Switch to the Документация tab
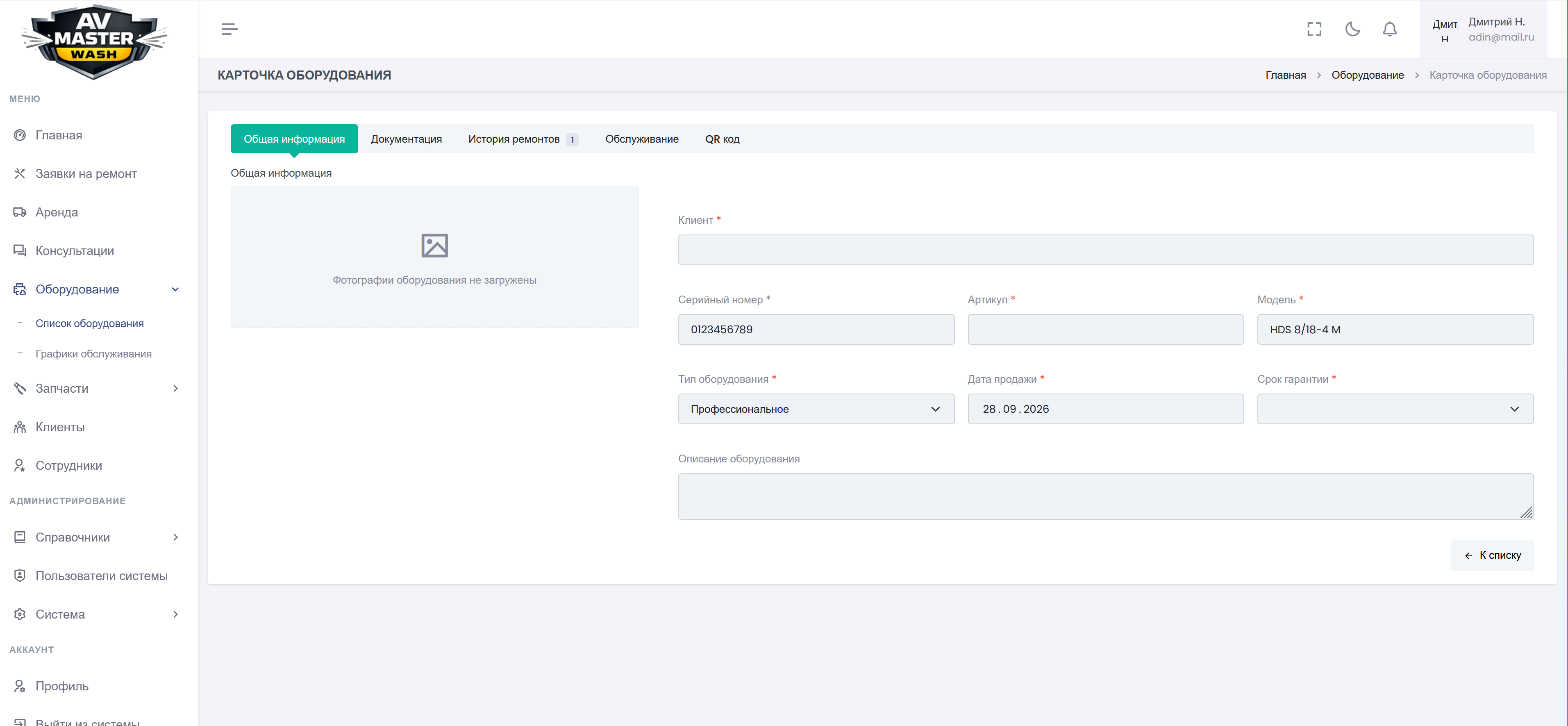The width and height of the screenshot is (1568, 726). pyautogui.click(x=406, y=139)
